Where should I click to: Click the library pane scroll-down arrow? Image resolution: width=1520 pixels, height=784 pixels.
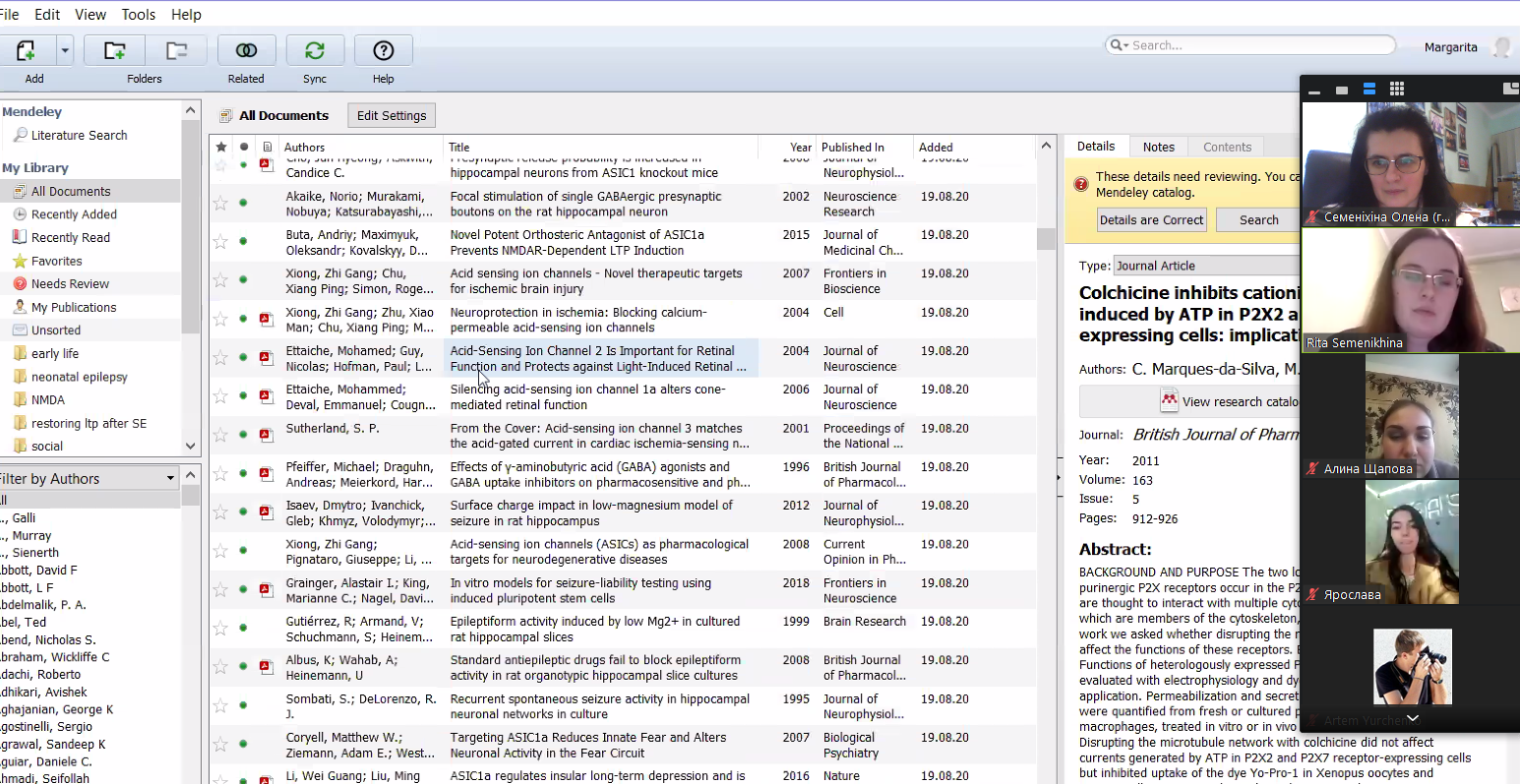[x=191, y=446]
